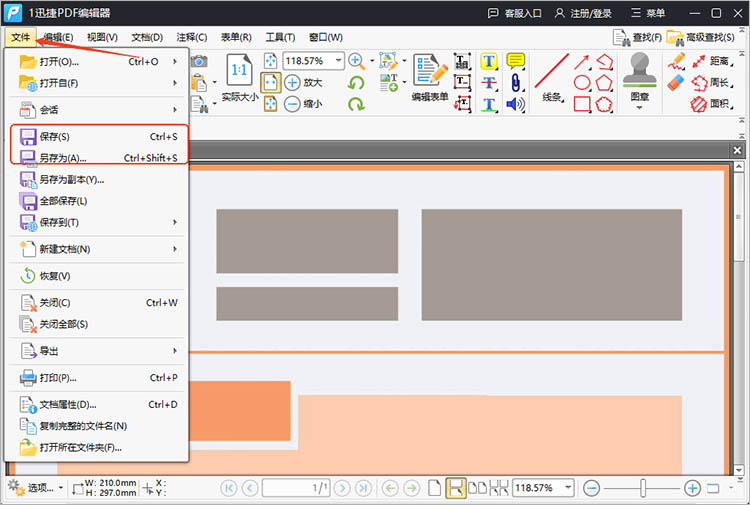
Task: Click the zoom slider minus button
Action: coord(592,488)
